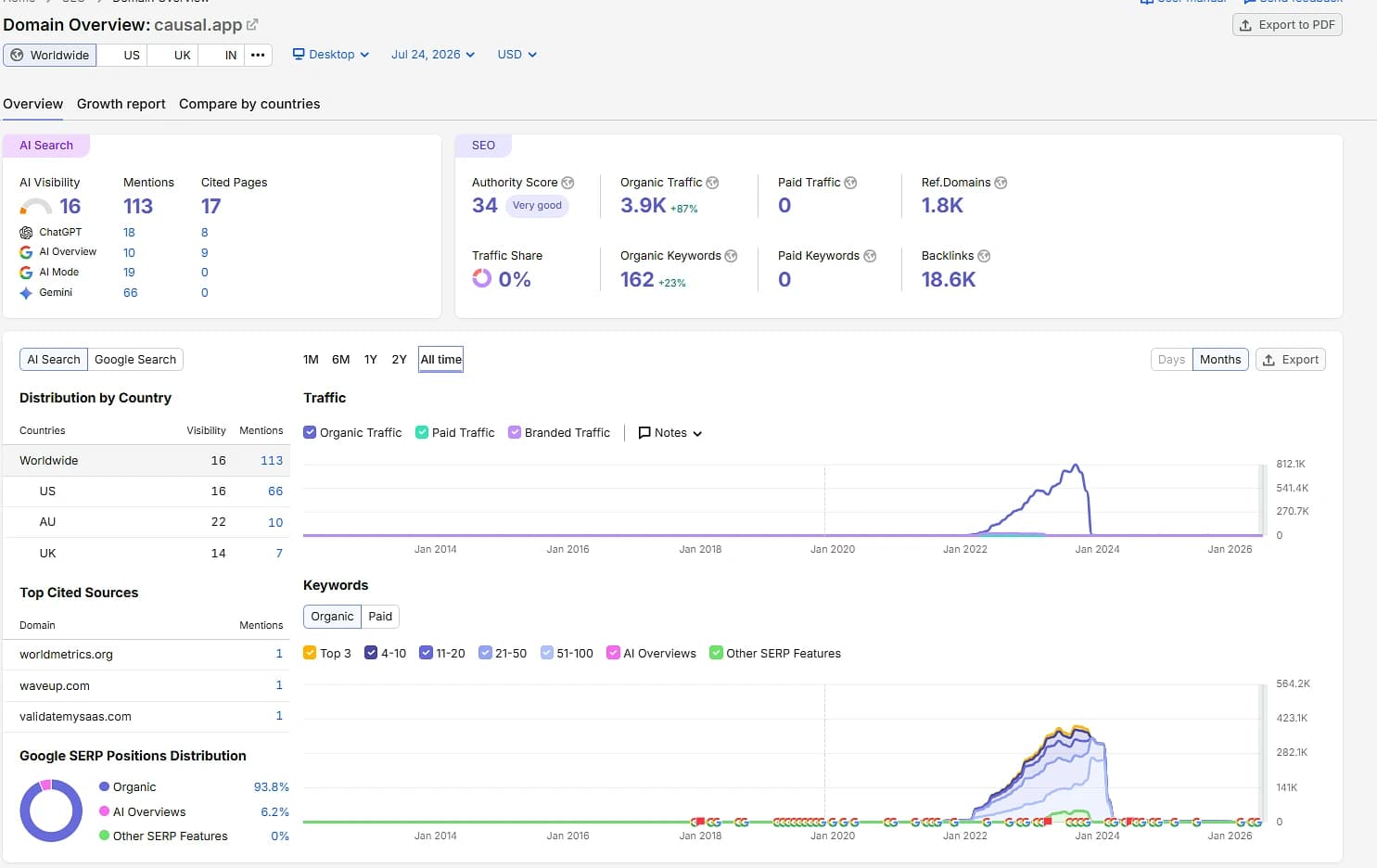This screenshot has height=868, width=1377.
Task: Click the Google icon beside AI Mode
Action: click(26, 273)
